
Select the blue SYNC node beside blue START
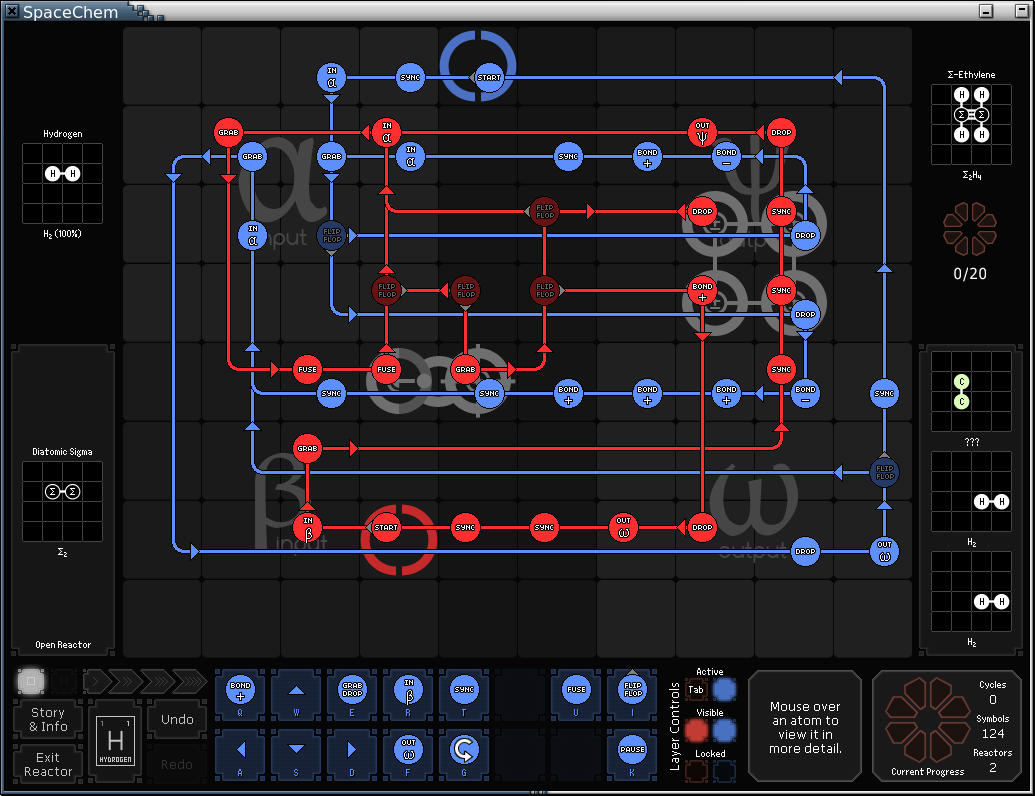click(x=410, y=78)
